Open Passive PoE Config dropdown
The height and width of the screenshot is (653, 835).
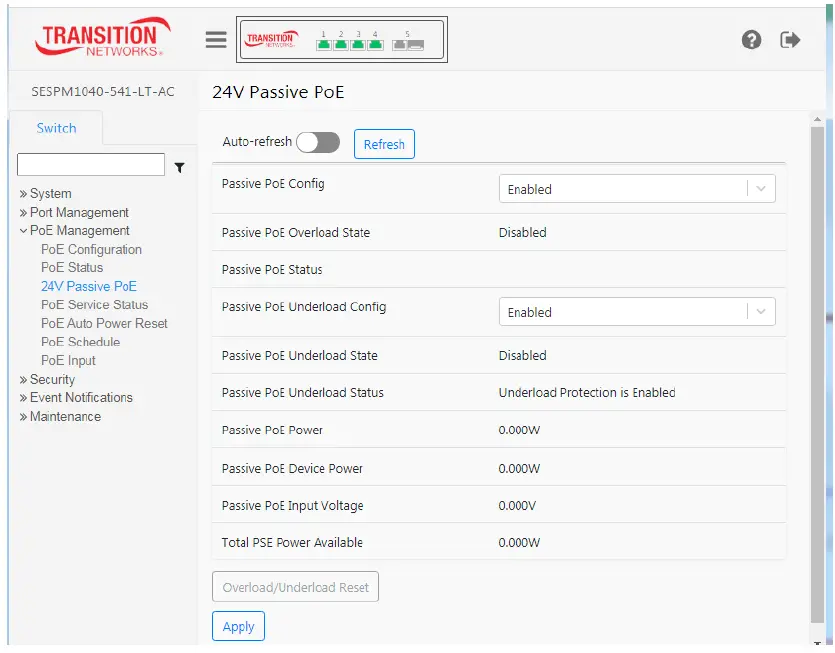click(637, 189)
